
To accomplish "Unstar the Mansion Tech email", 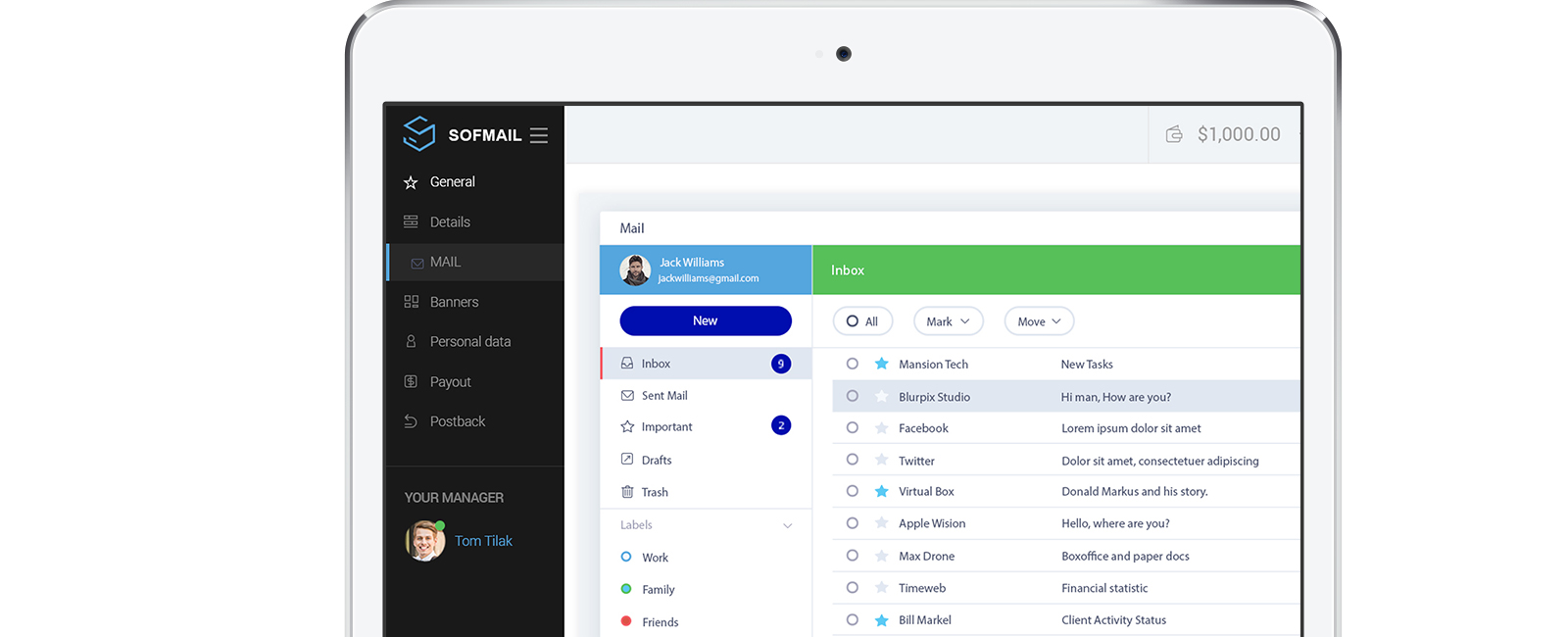I will point(881,364).
